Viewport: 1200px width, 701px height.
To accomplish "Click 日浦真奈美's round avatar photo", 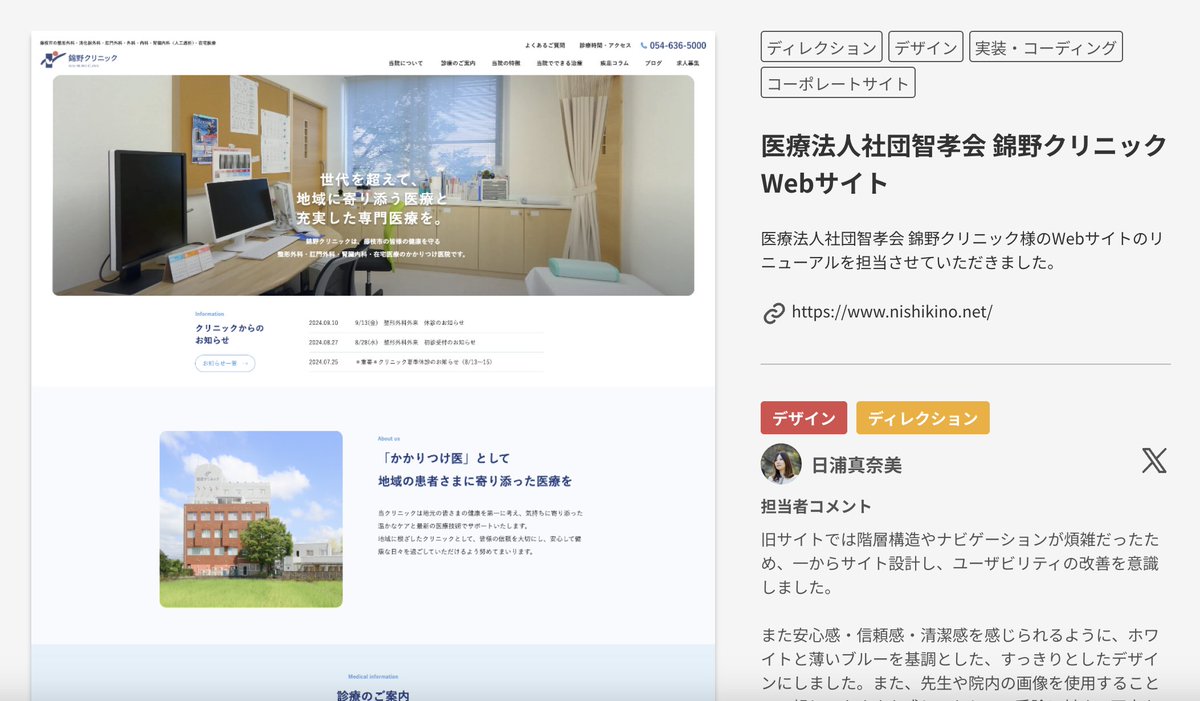I will [x=781, y=464].
